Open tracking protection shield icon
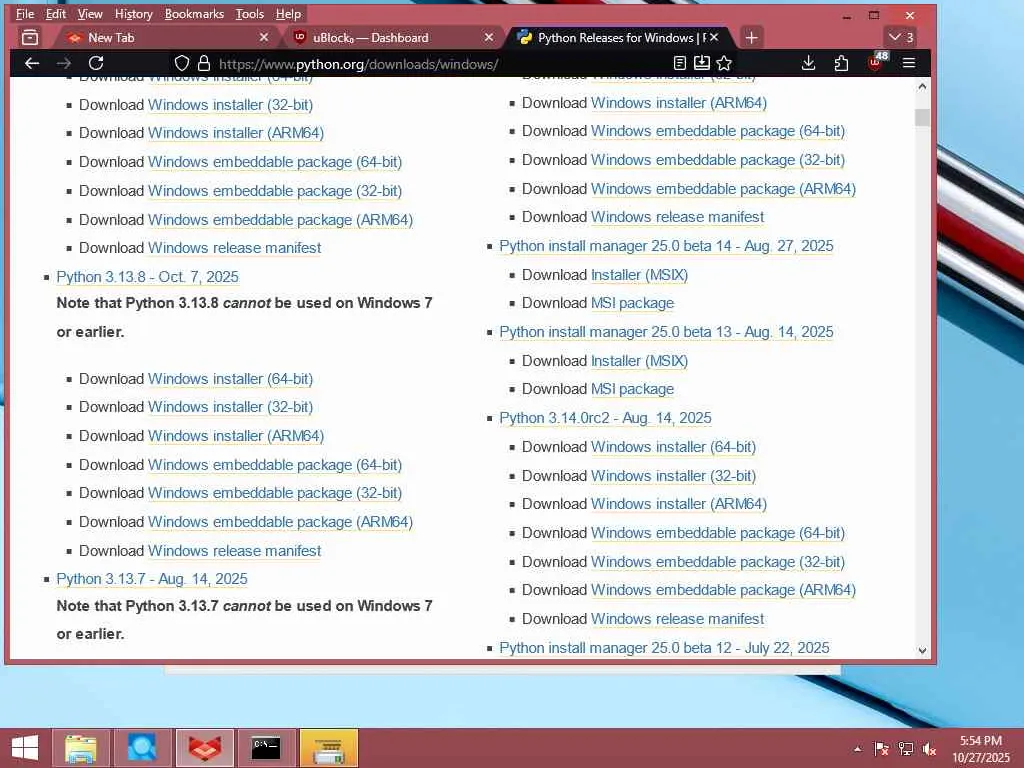The width and height of the screenshot is (1024, 768). pyautogui.click(x=182, y=63)
